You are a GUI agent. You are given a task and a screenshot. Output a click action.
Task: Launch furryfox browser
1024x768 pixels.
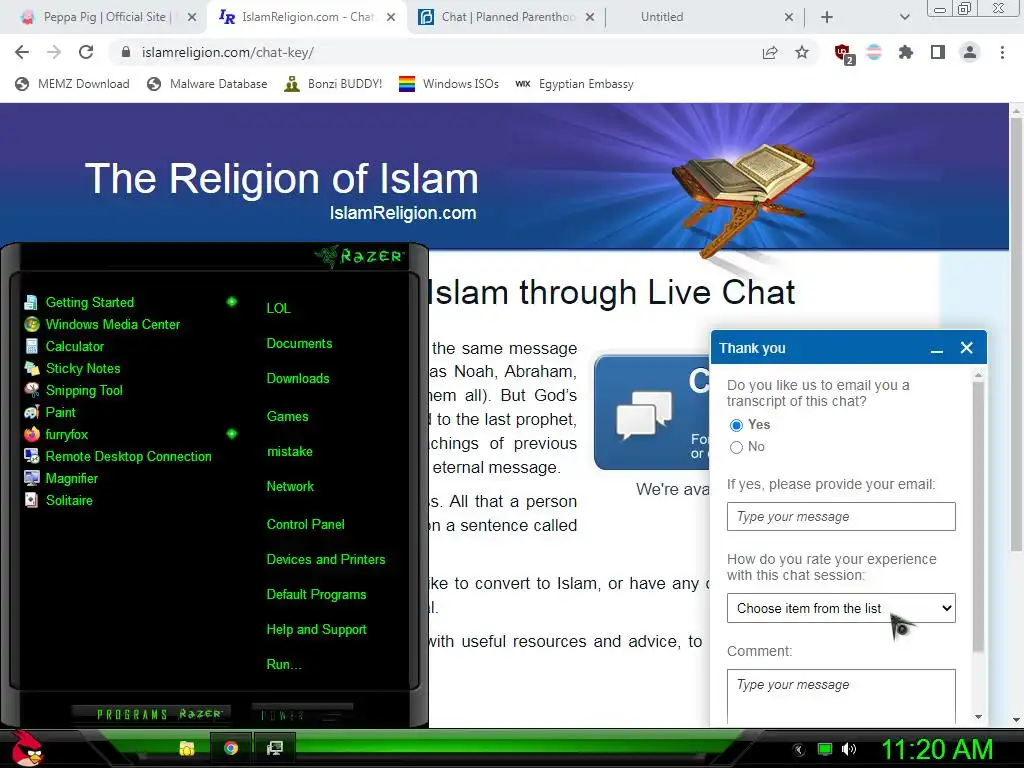click(x=56, y=434)
